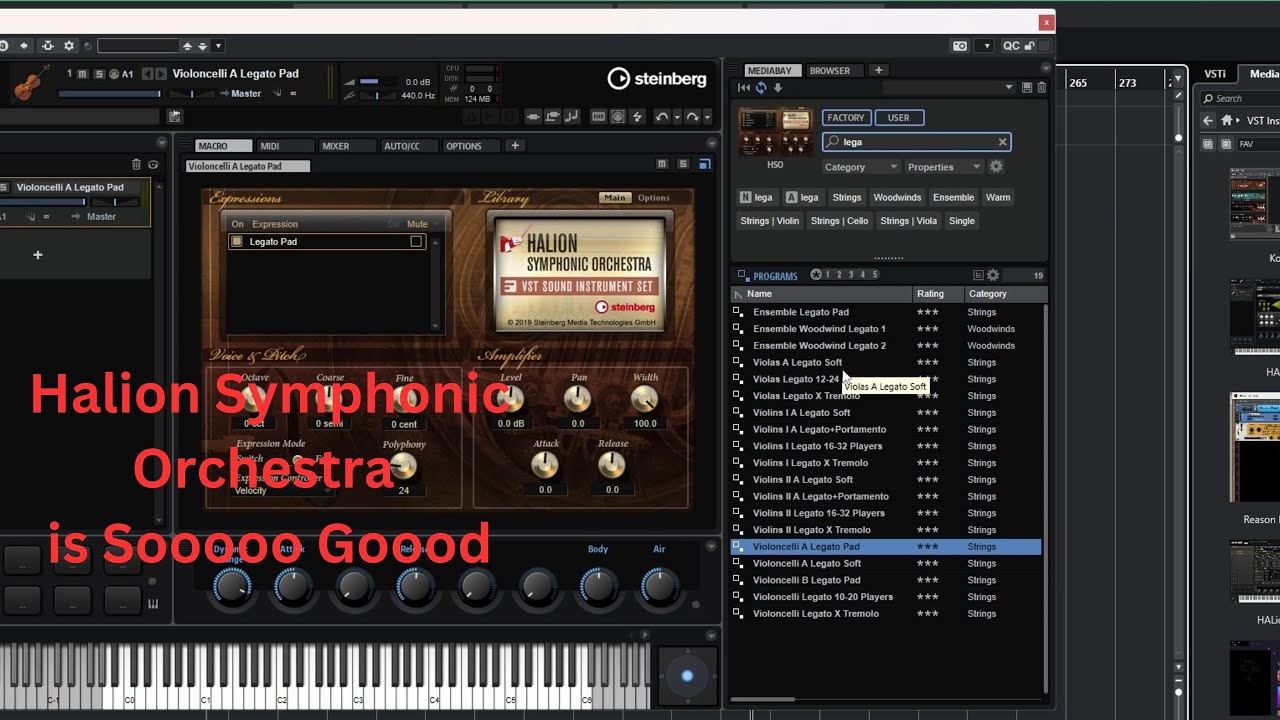Click the slot level slider under the program name
The height and width of the screenshot is (720, 1280).
tap(110, 94)
